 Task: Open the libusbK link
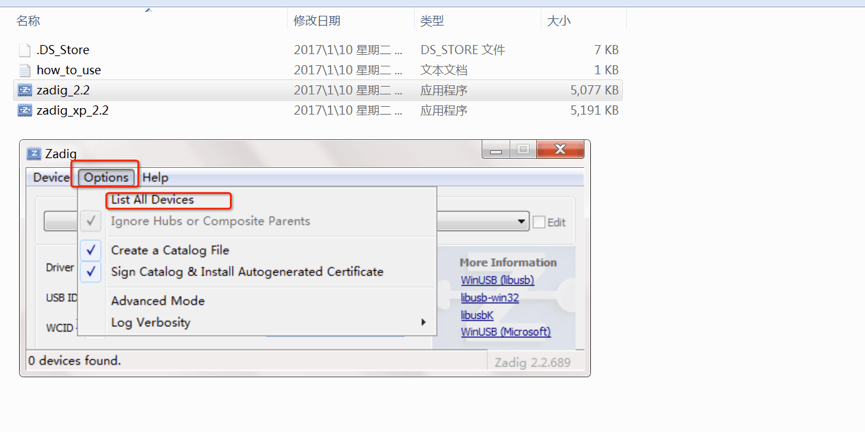point(477,316)
